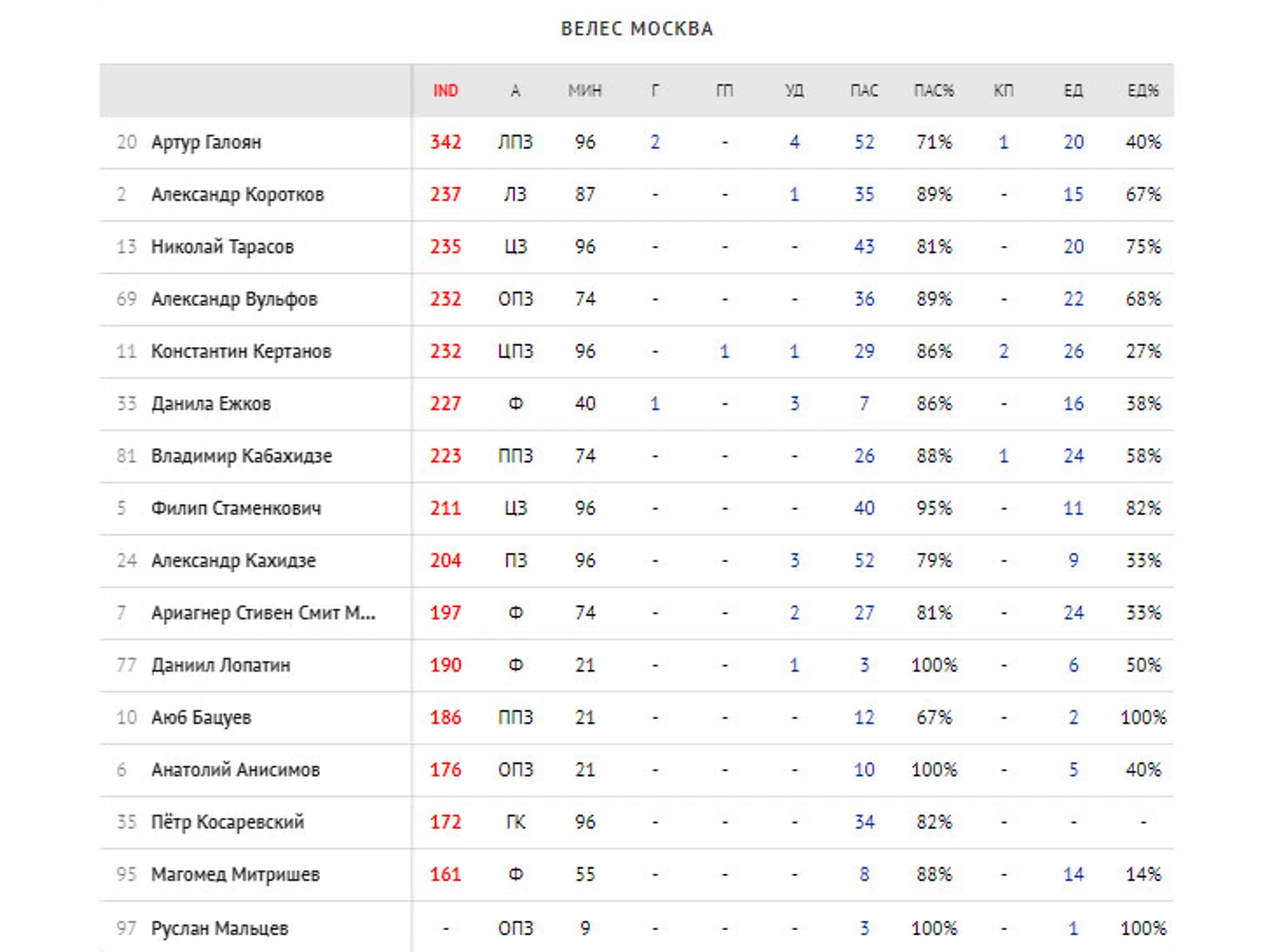Screen dimensions: 1273x952
Task: Click Кахидзе's passes value 52
Action: 864,561
